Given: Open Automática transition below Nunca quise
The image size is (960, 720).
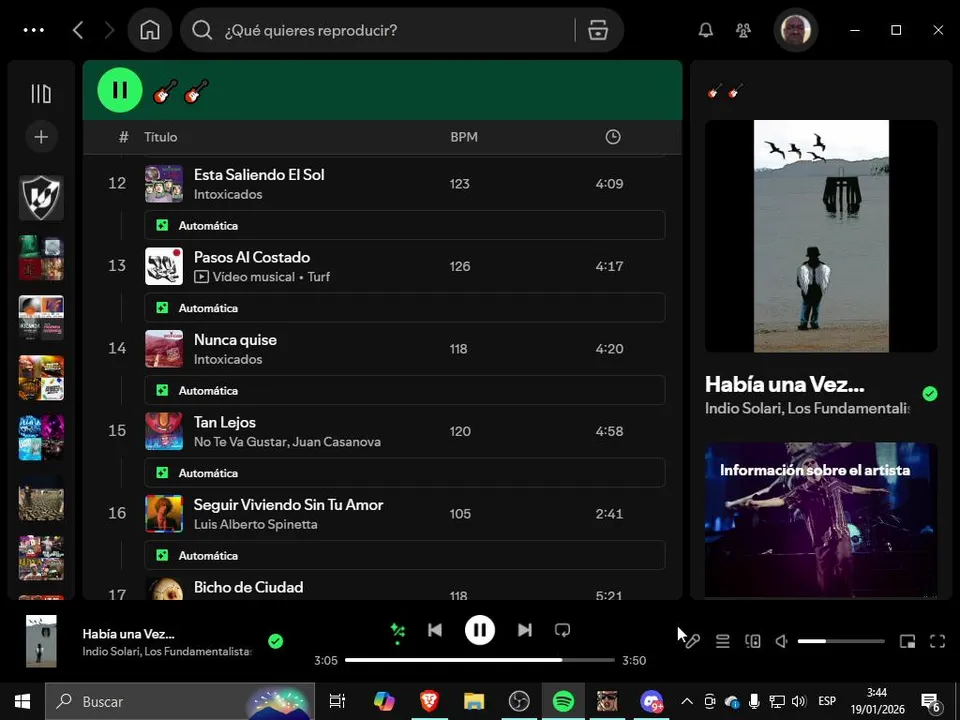Looking at the screenshot, I should (405, 390).
